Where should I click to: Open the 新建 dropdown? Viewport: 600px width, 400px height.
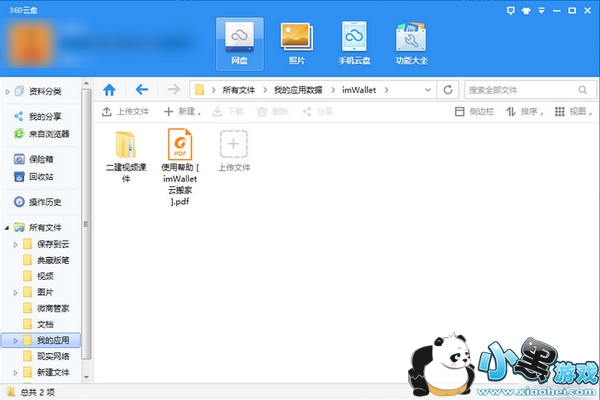click(x=182, y=111)
